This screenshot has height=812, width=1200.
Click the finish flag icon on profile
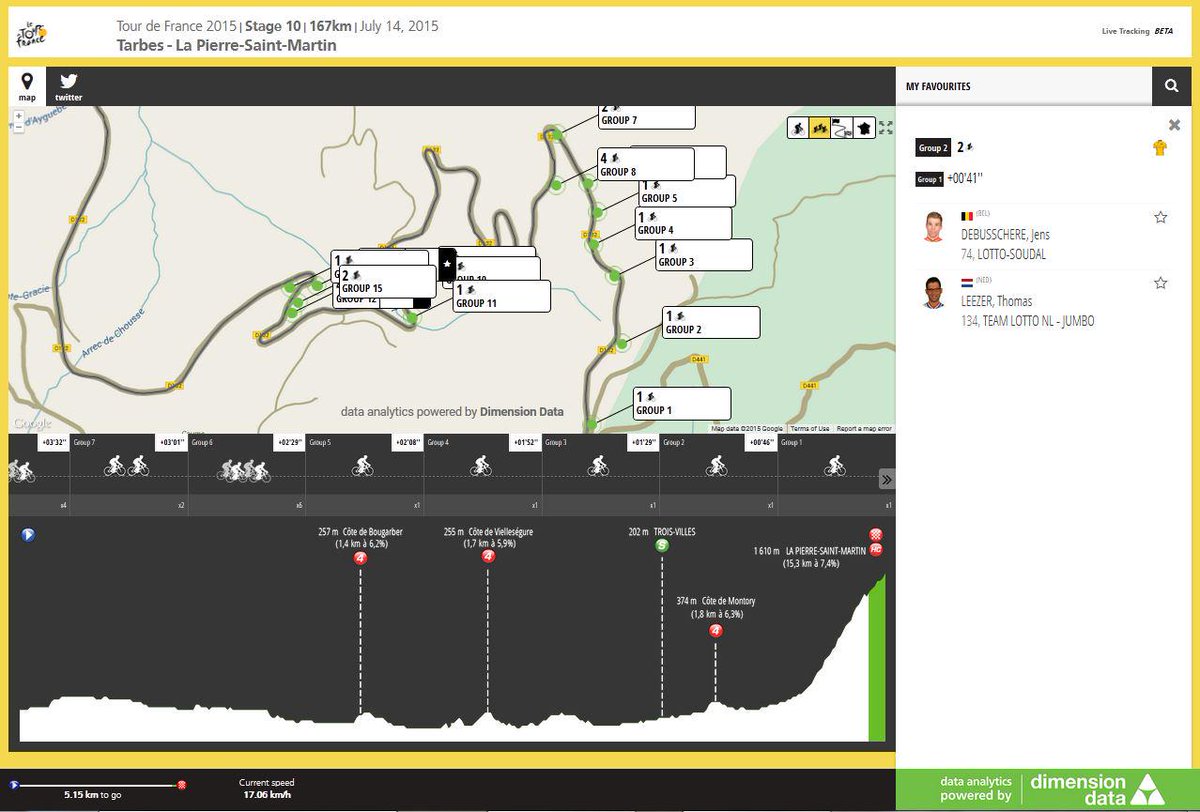(876, 534)
